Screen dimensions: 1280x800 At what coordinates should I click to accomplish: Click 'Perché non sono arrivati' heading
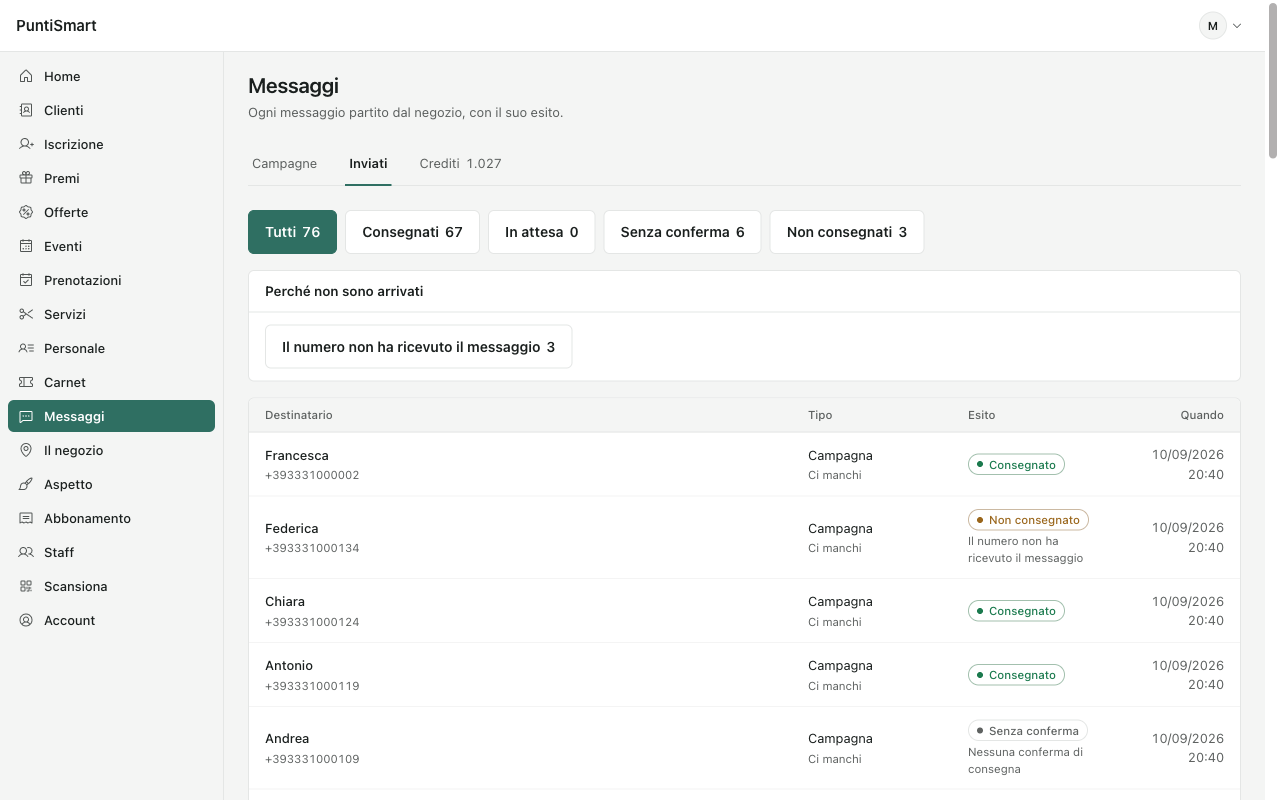344,291
